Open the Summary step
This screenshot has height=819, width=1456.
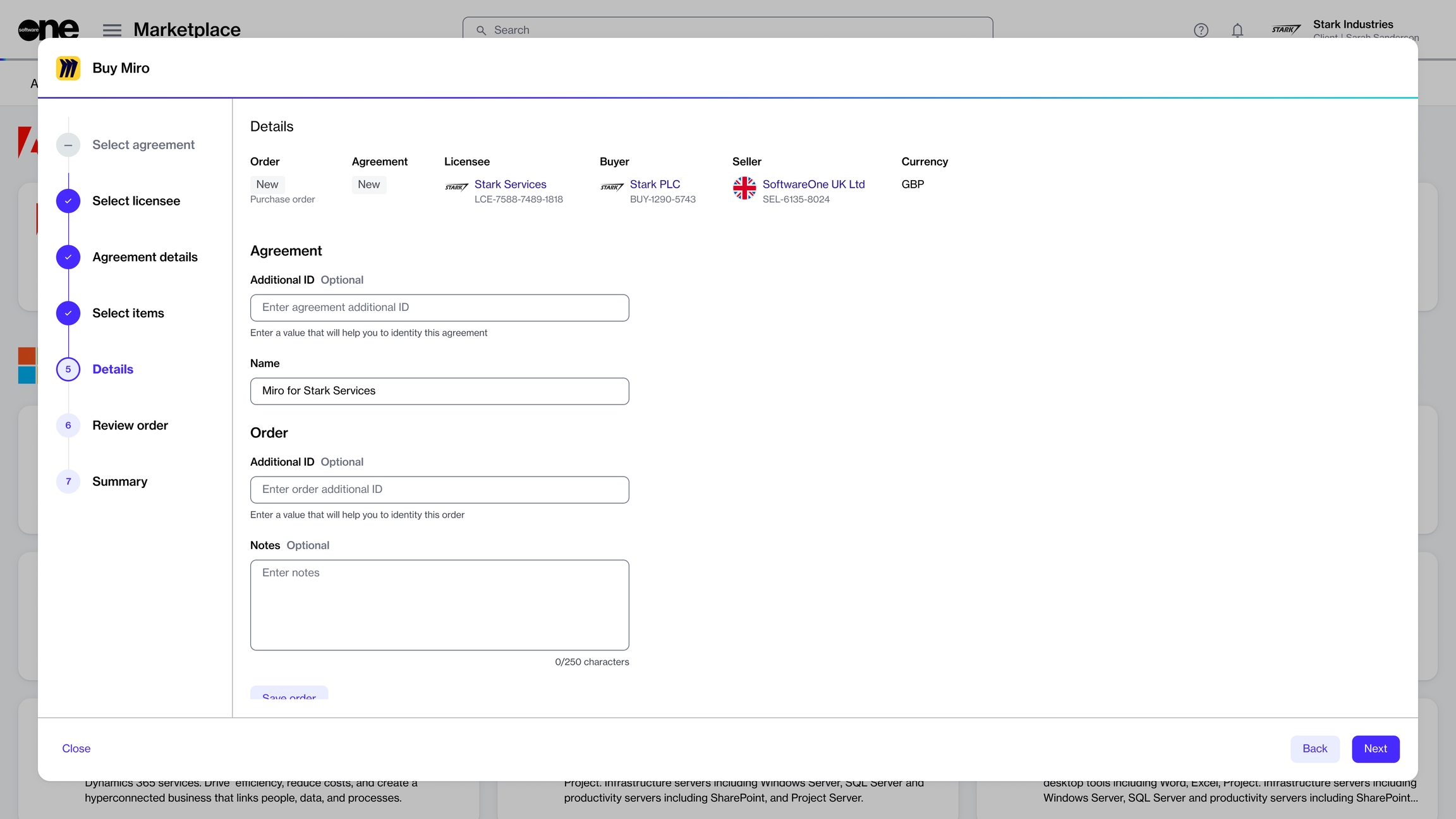click(x=119, y=482)
